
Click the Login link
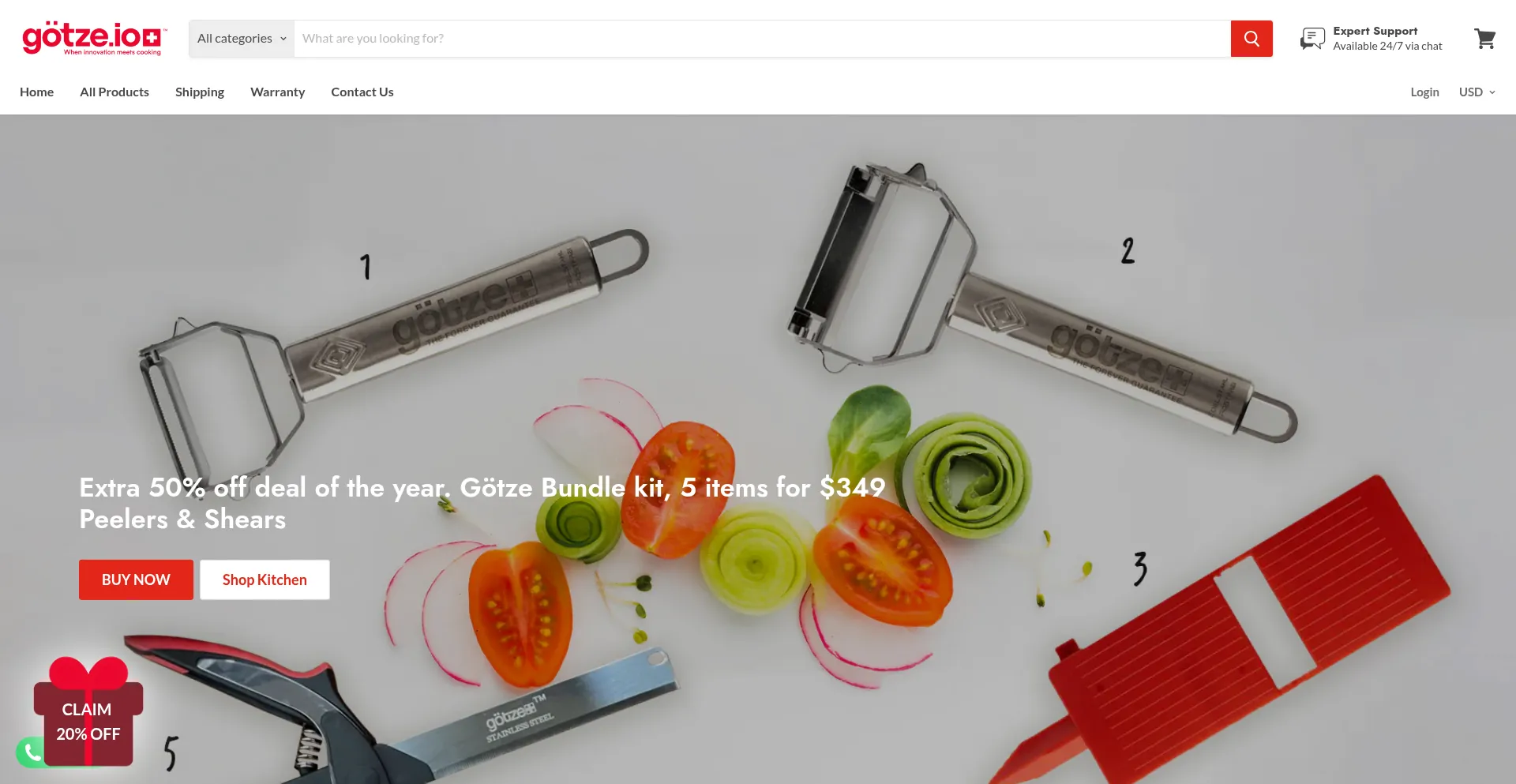1424,92
